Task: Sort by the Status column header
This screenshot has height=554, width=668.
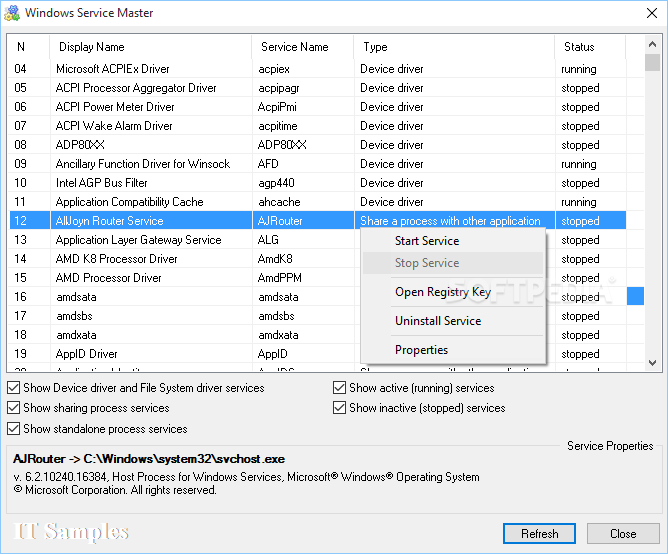Action: click(x=590, y=47)
